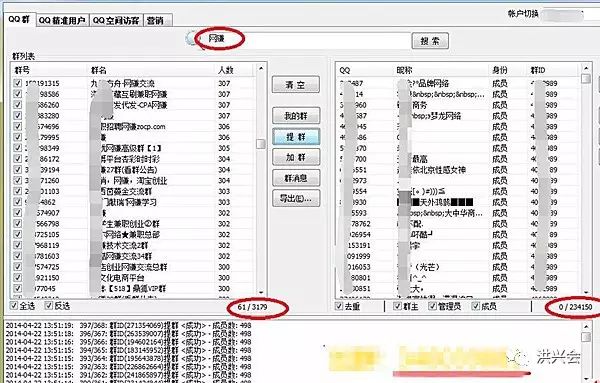Select group row 【518】鼎盛VIP群
The image size is (600, 383).
[x=133, y=288]
